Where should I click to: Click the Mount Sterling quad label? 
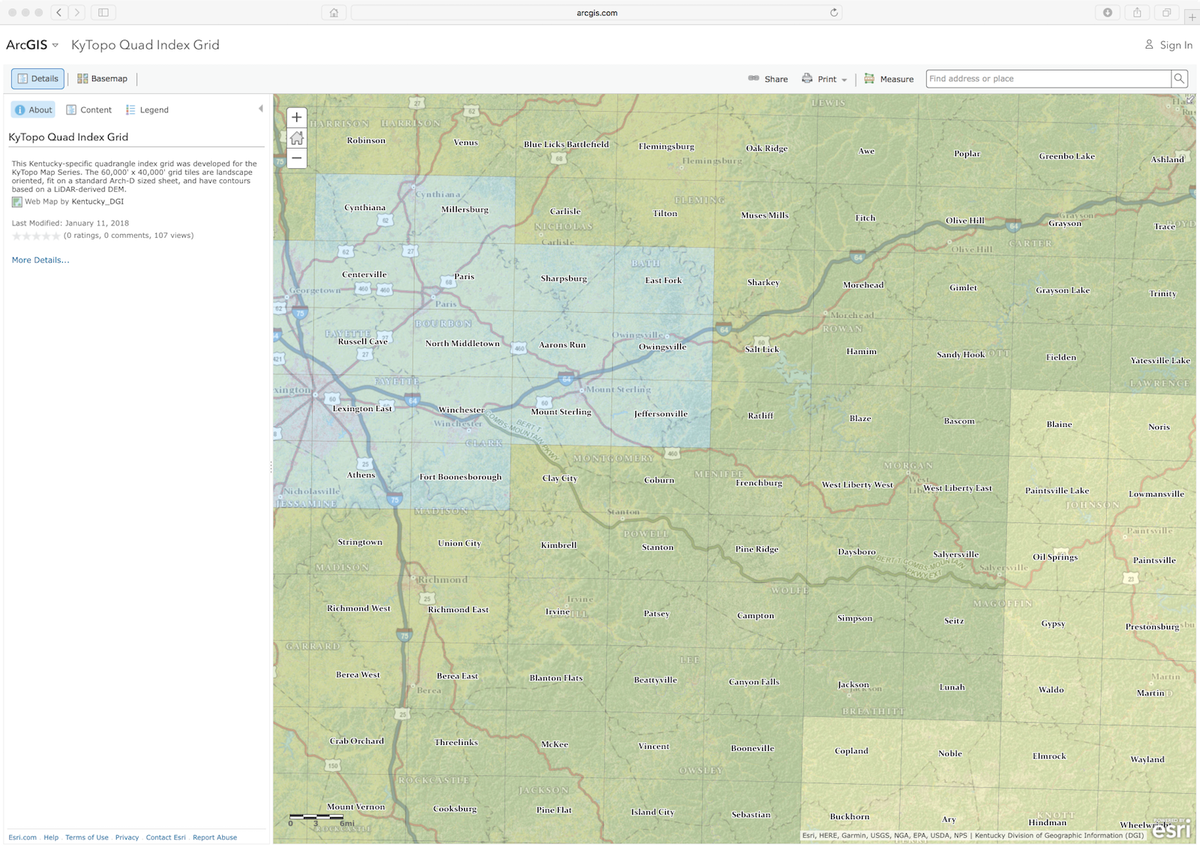click(561, 412)
